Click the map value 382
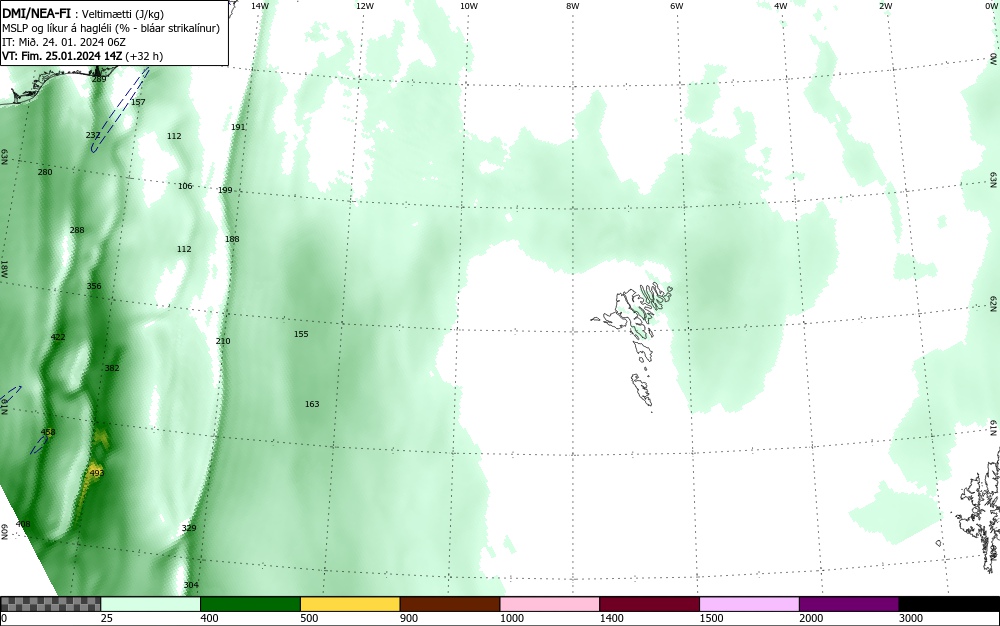This screenshot has width=1000, height=626. pyautogui.click(x=112, y=368)
